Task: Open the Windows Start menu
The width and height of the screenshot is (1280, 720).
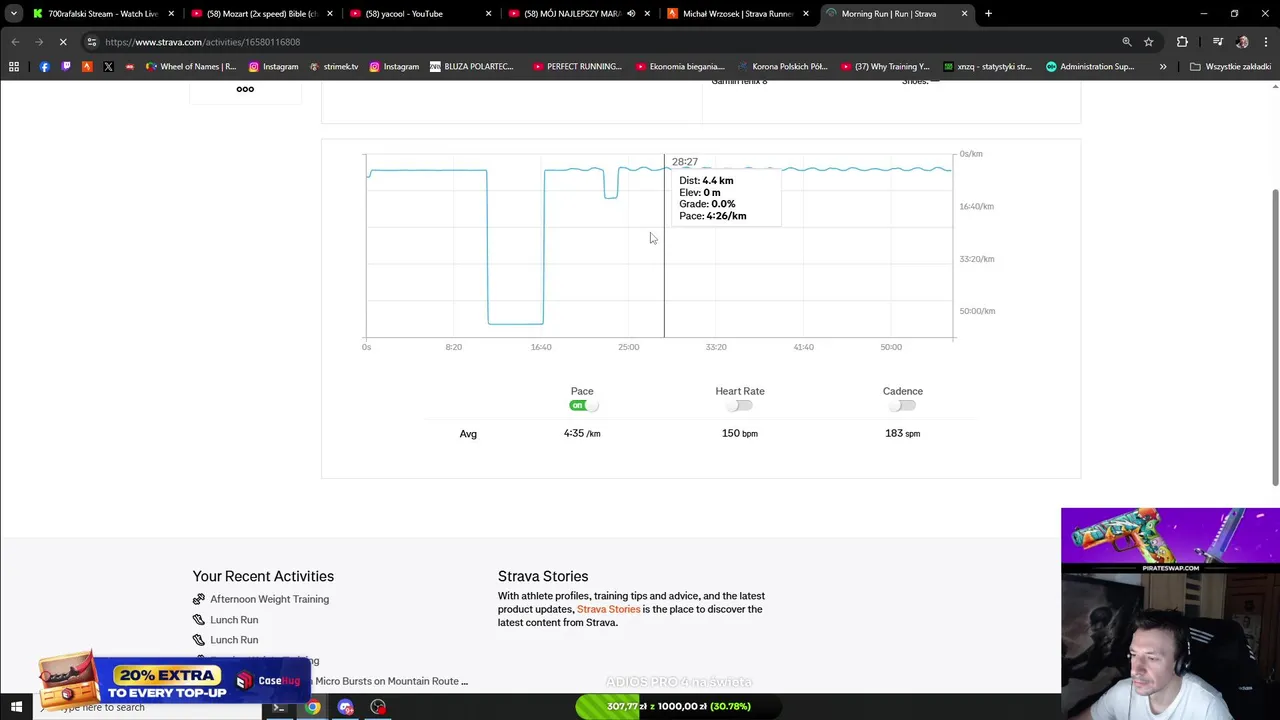Action: pos(16,707)
